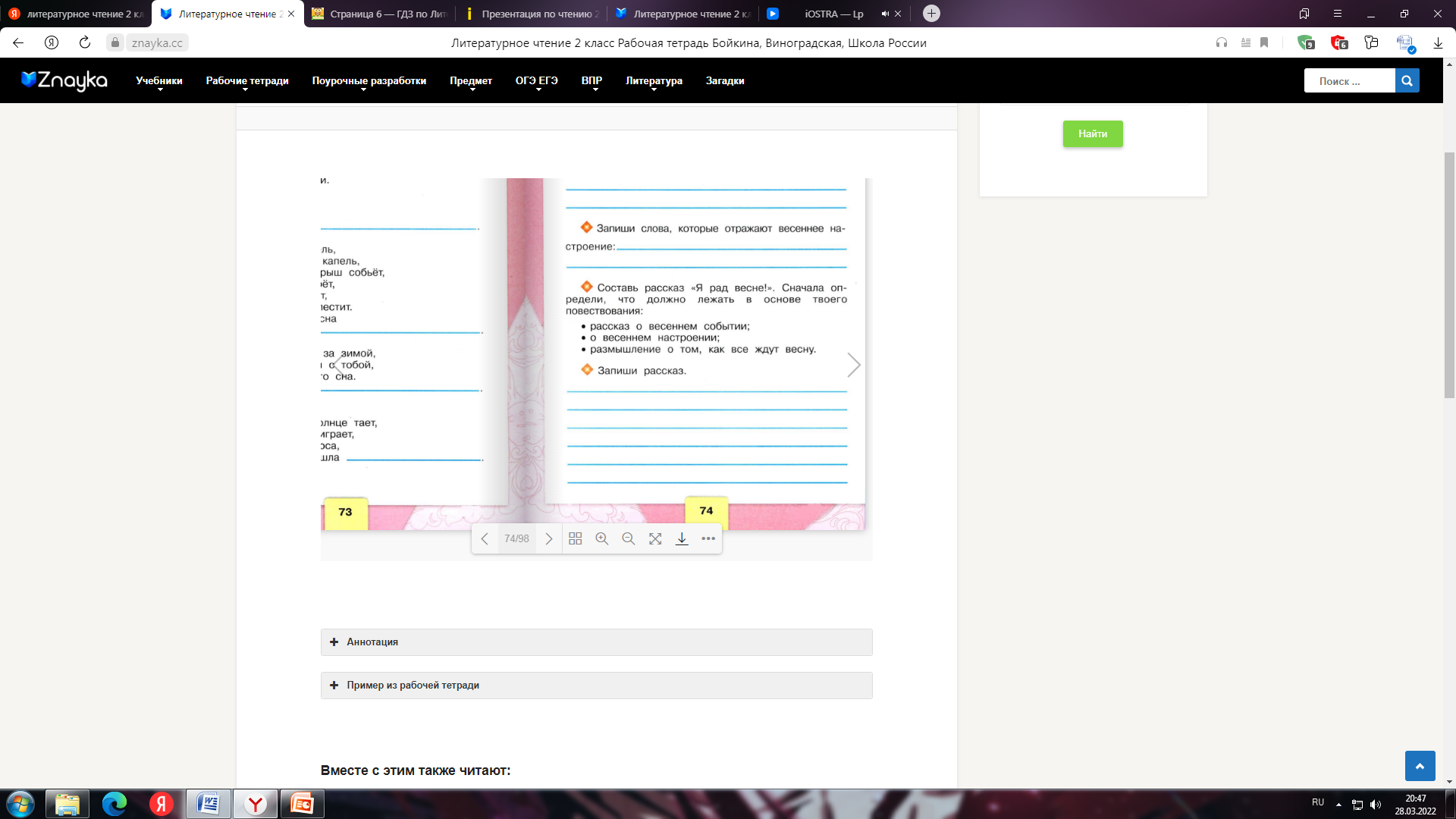Viewport: 1456px width, 819px height.
Task: Enable reader mode icon
Action: point(1245,42)
